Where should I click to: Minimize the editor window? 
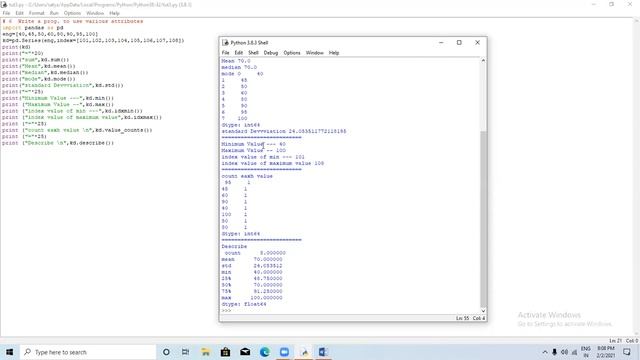[x=593, y=4]
